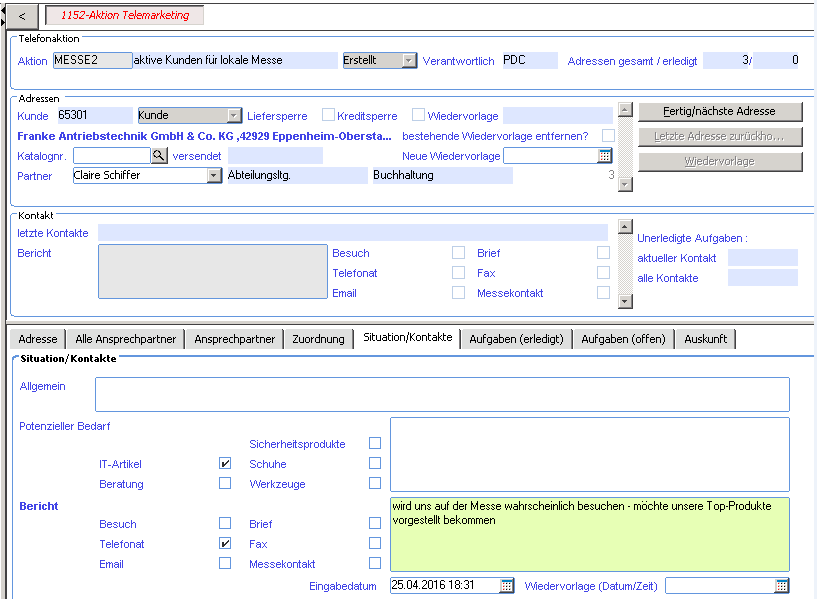Open the Kunde type dropdown
Image resolution: width=817 pixels, height=599 pixels.
tap(234, 115)
